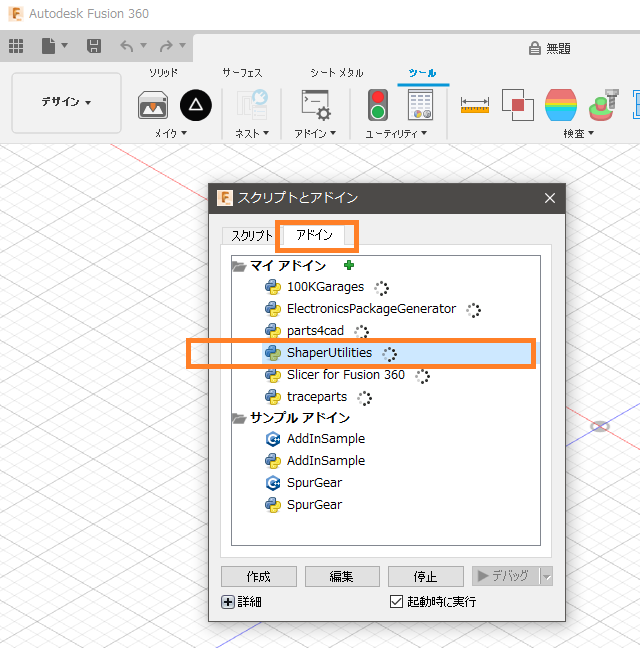
Task: Click the Save floppy disk icon
Action: [94, 46]
